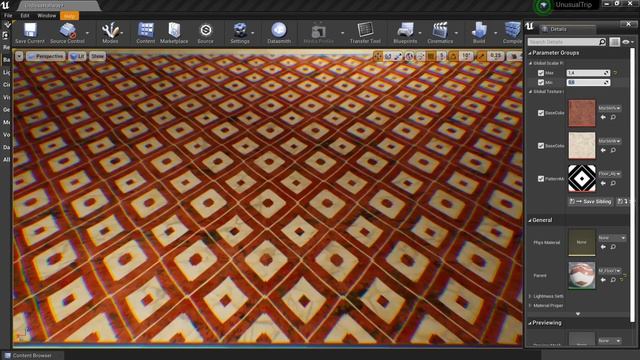The image size is (640, 360).
Task: Toggle grid snapping in viewport toolbar
Action: 430,56
